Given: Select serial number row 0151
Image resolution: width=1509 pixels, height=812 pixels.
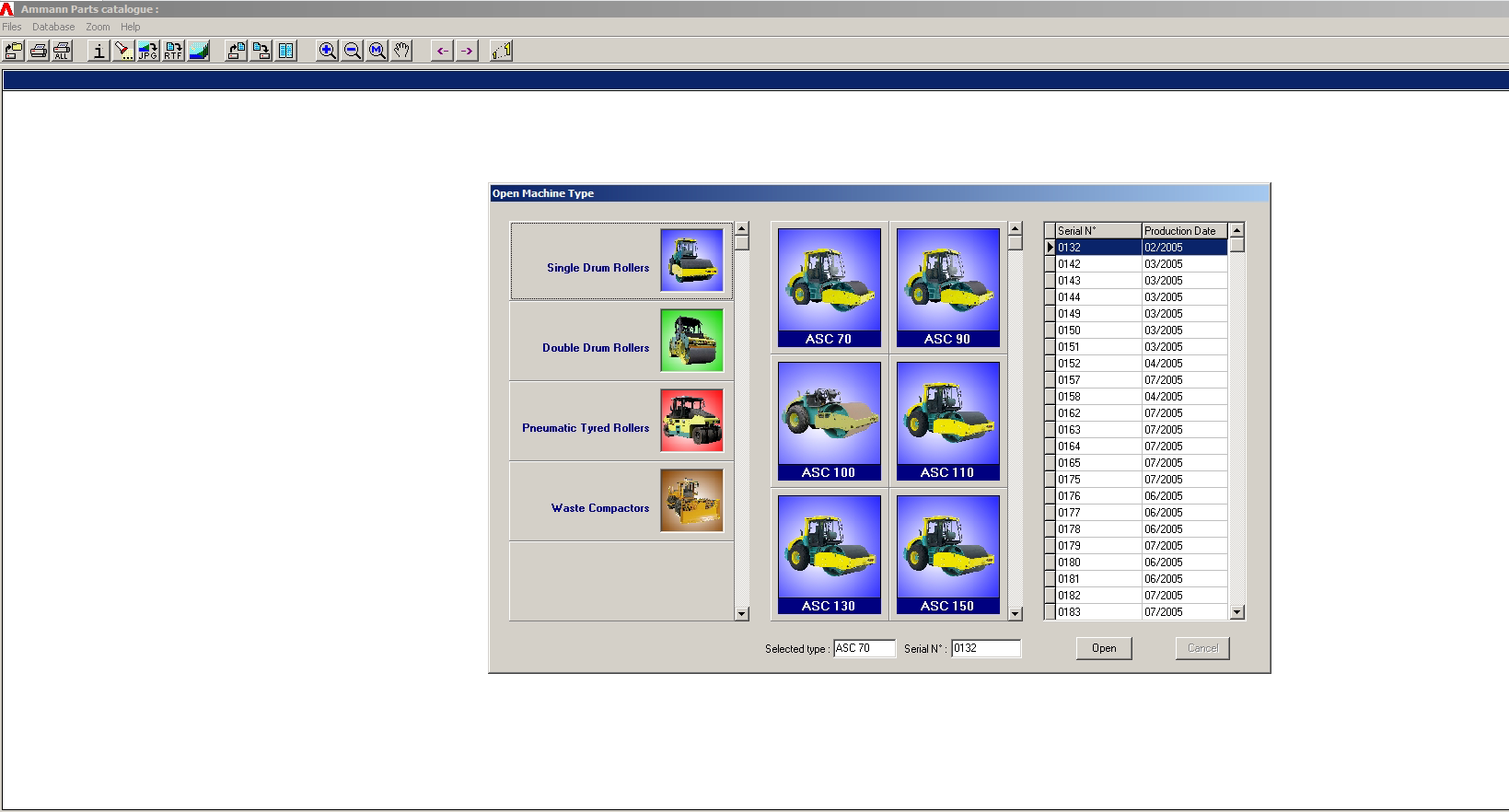Looking at the screenshot, I should [x=1142, y=347].
